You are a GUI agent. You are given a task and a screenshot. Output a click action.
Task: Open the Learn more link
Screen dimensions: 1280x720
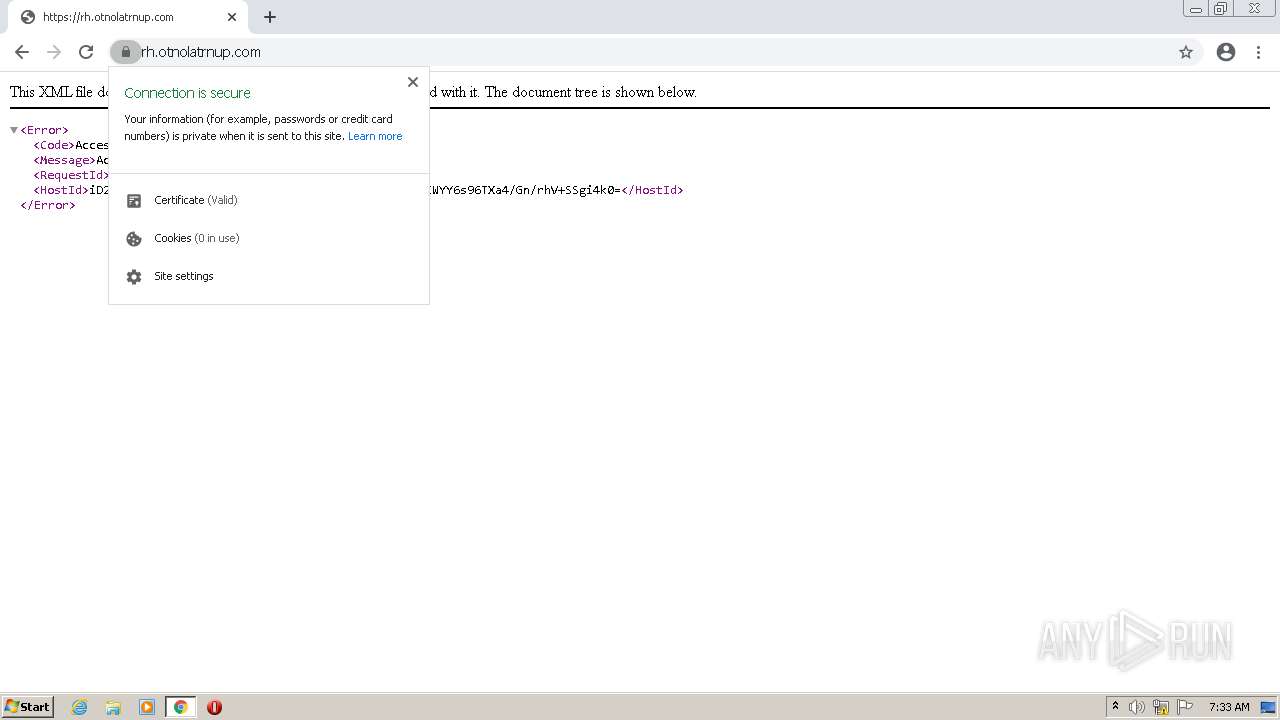point(375,136)
